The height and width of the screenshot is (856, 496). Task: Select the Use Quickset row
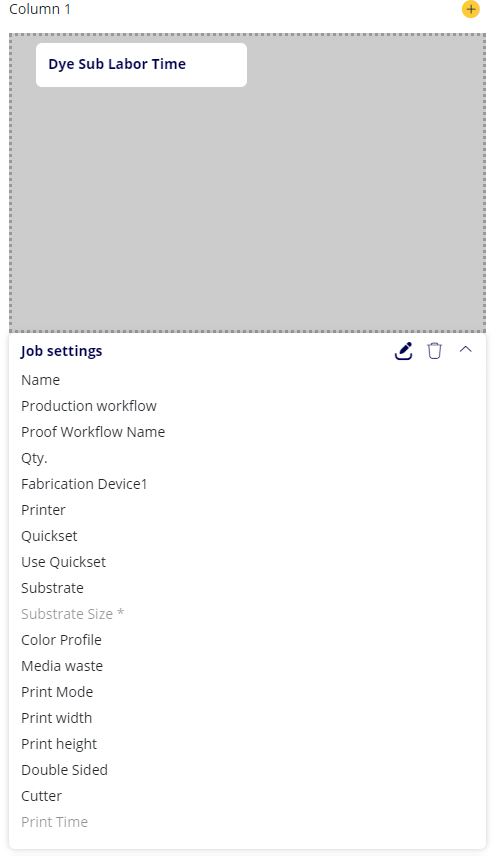coord(63,562)
